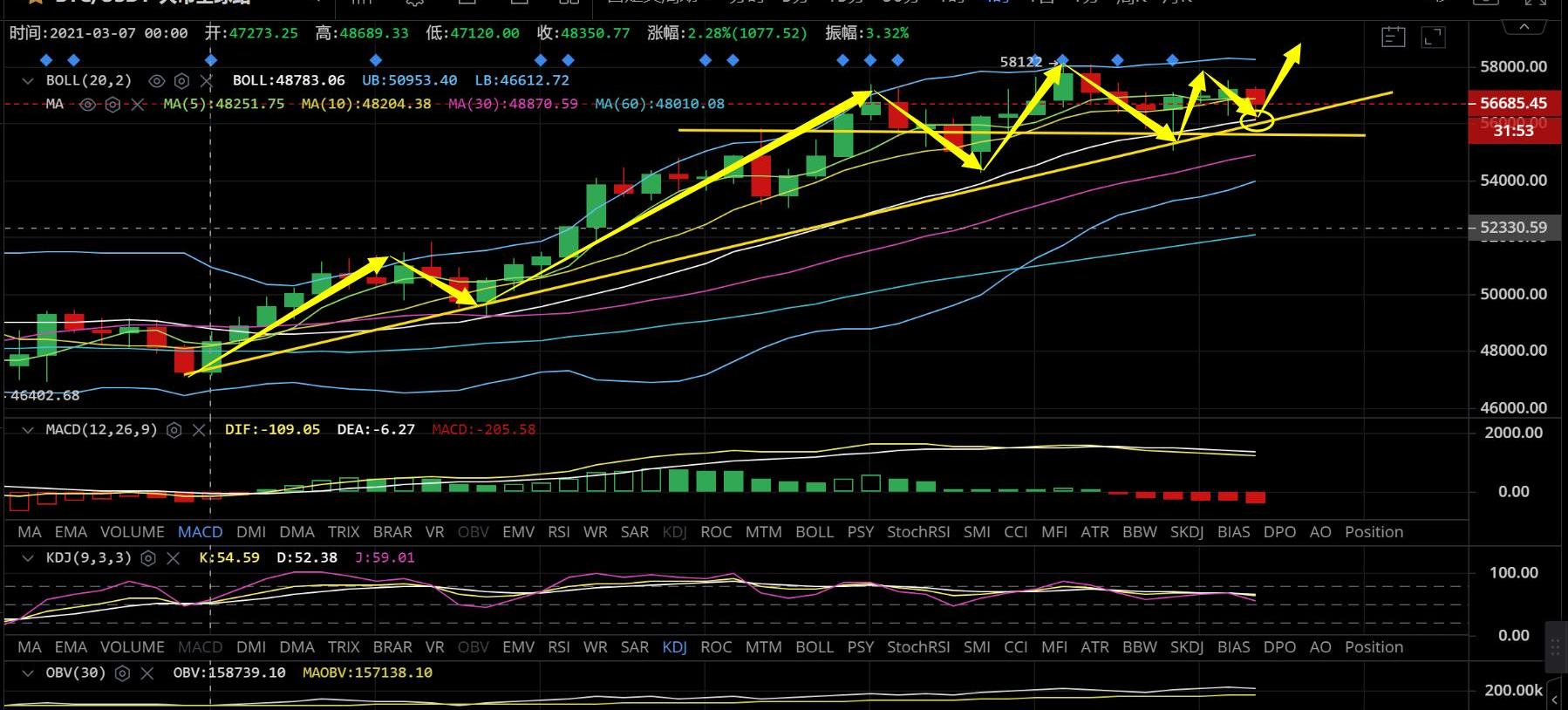Collapse the KDJ panel chevron

pos(28,558)
